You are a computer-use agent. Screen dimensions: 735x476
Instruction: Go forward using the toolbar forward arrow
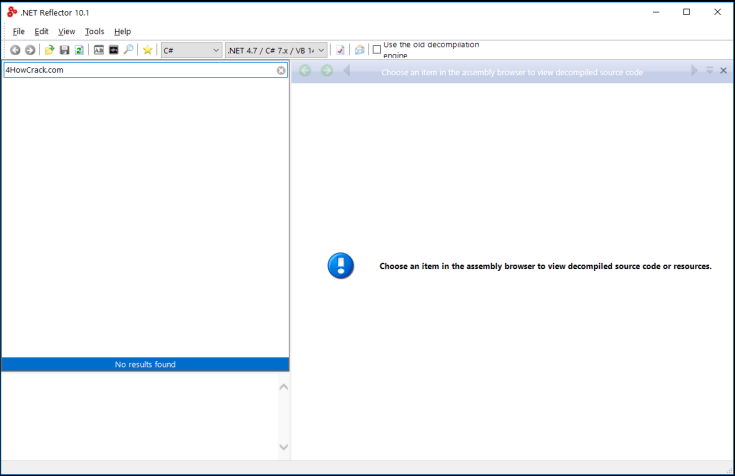coord(30,50)
